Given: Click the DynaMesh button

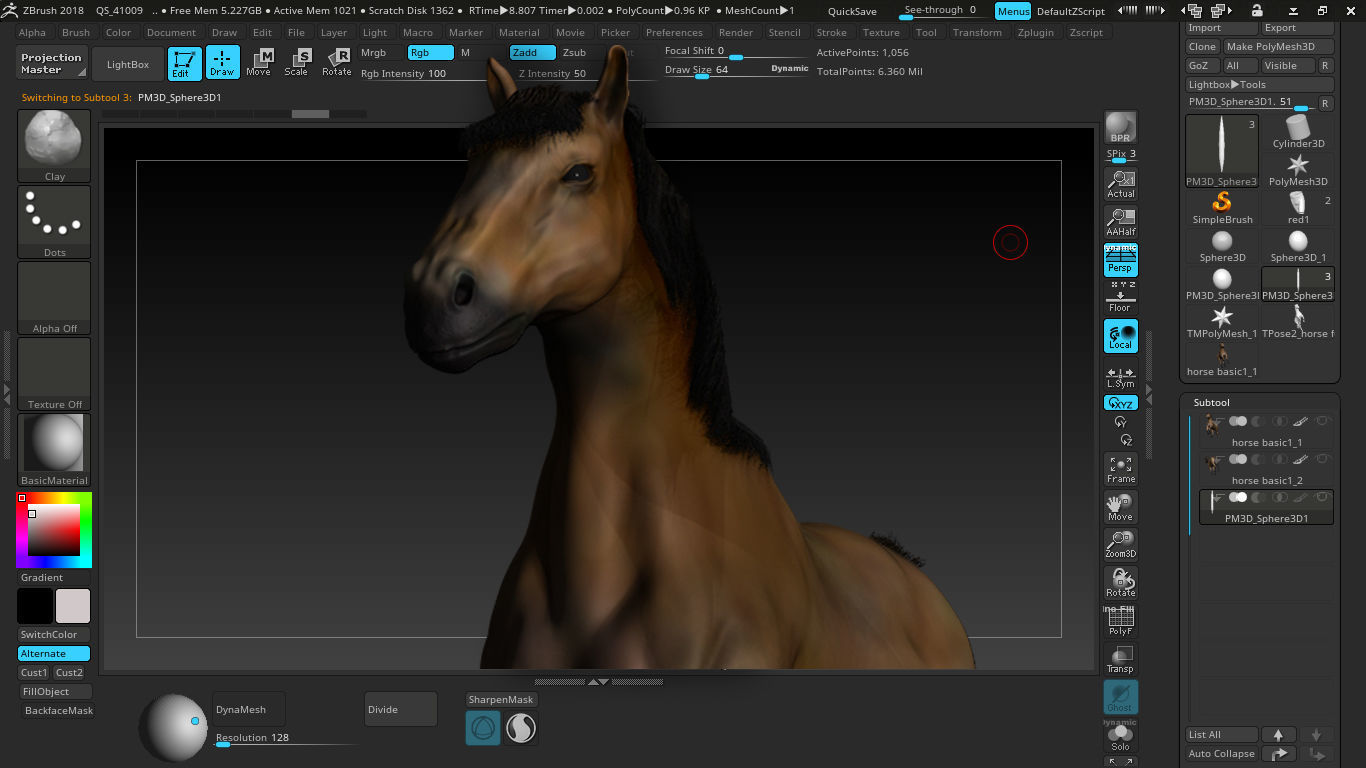Looking at the screenshot, I should pyautogui.click(x=249, y=709).
